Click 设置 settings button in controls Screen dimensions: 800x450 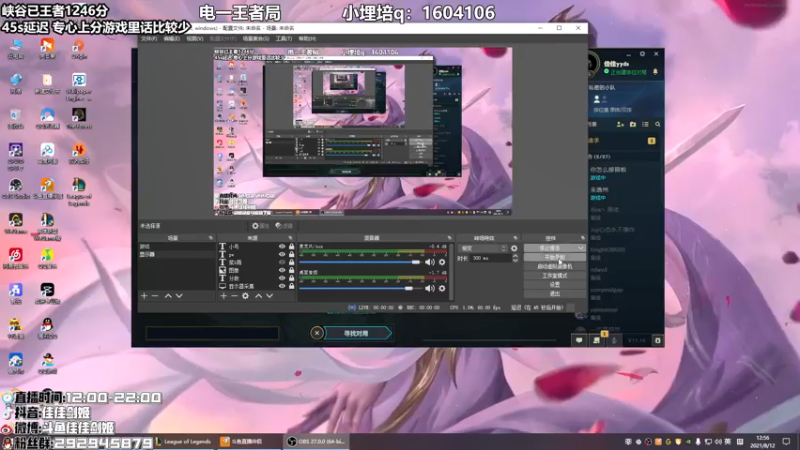[555, 285]
